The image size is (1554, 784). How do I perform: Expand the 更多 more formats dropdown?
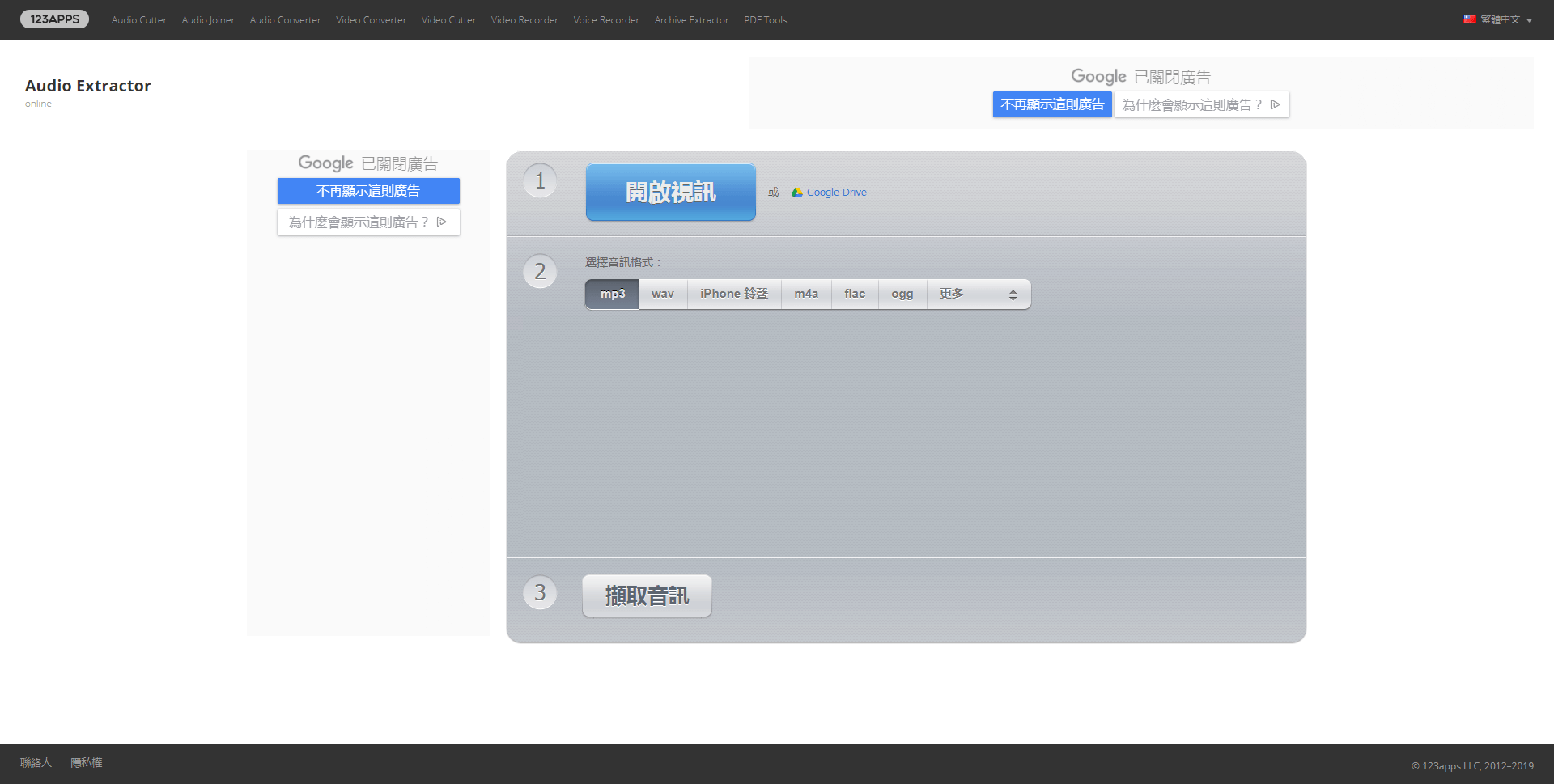click(x=979, y=294)
